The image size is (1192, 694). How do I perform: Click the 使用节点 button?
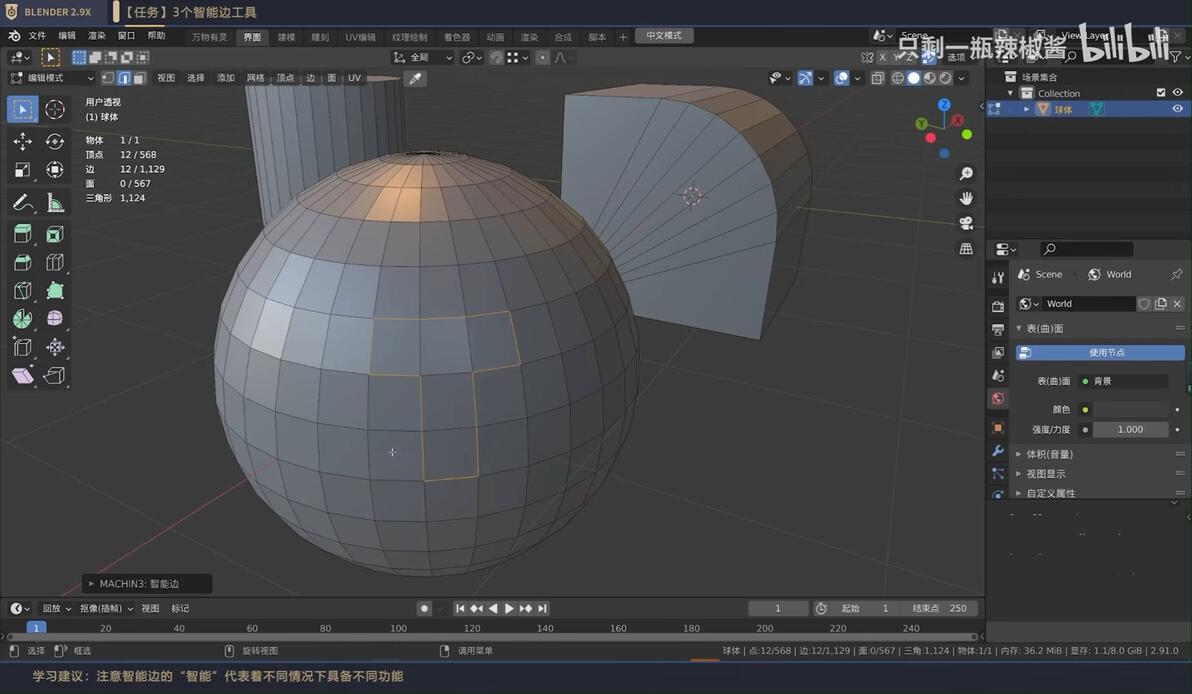click(x=1100, y=353)
